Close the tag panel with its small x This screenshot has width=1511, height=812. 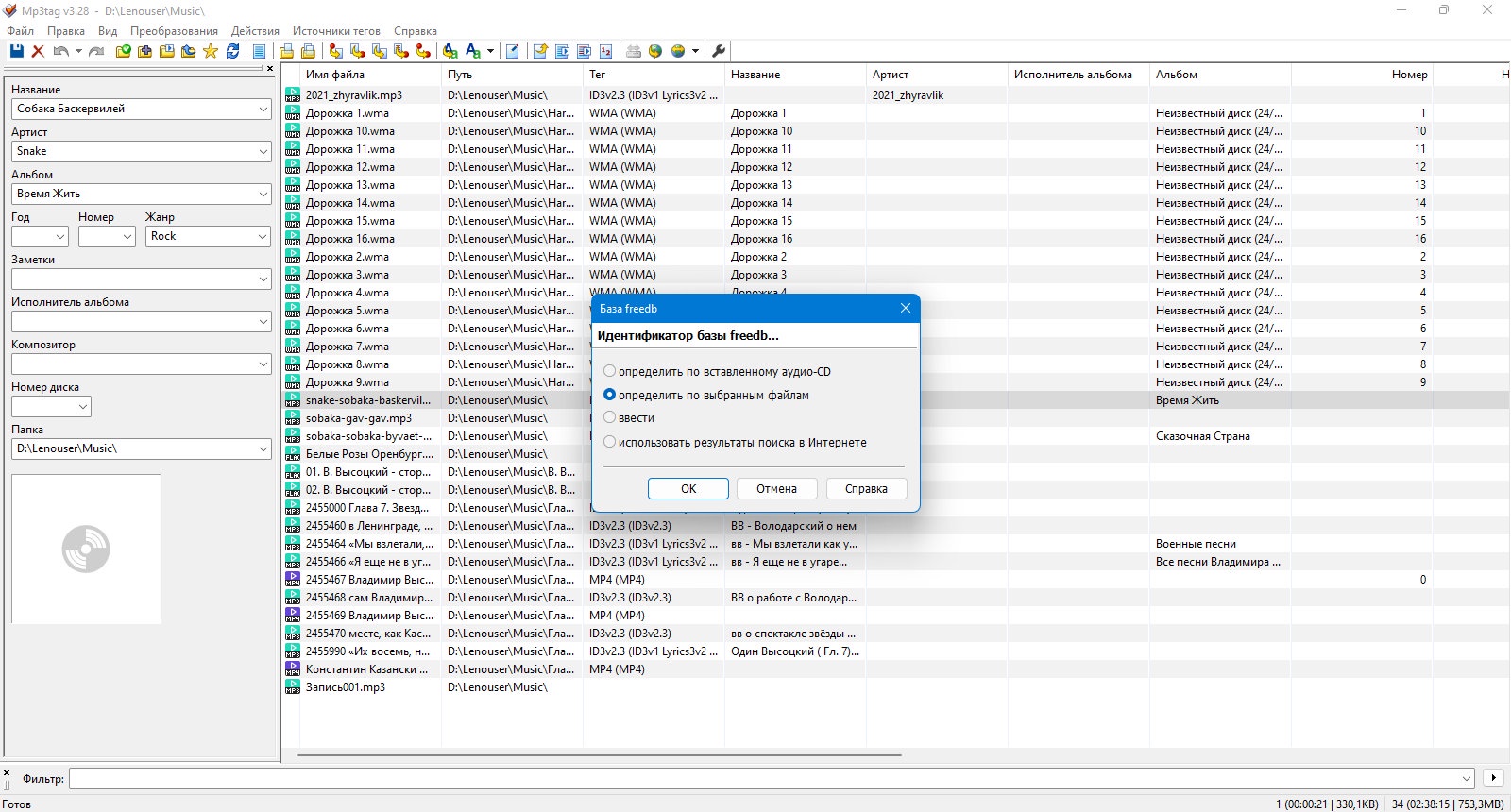click(x=270, y=68)
